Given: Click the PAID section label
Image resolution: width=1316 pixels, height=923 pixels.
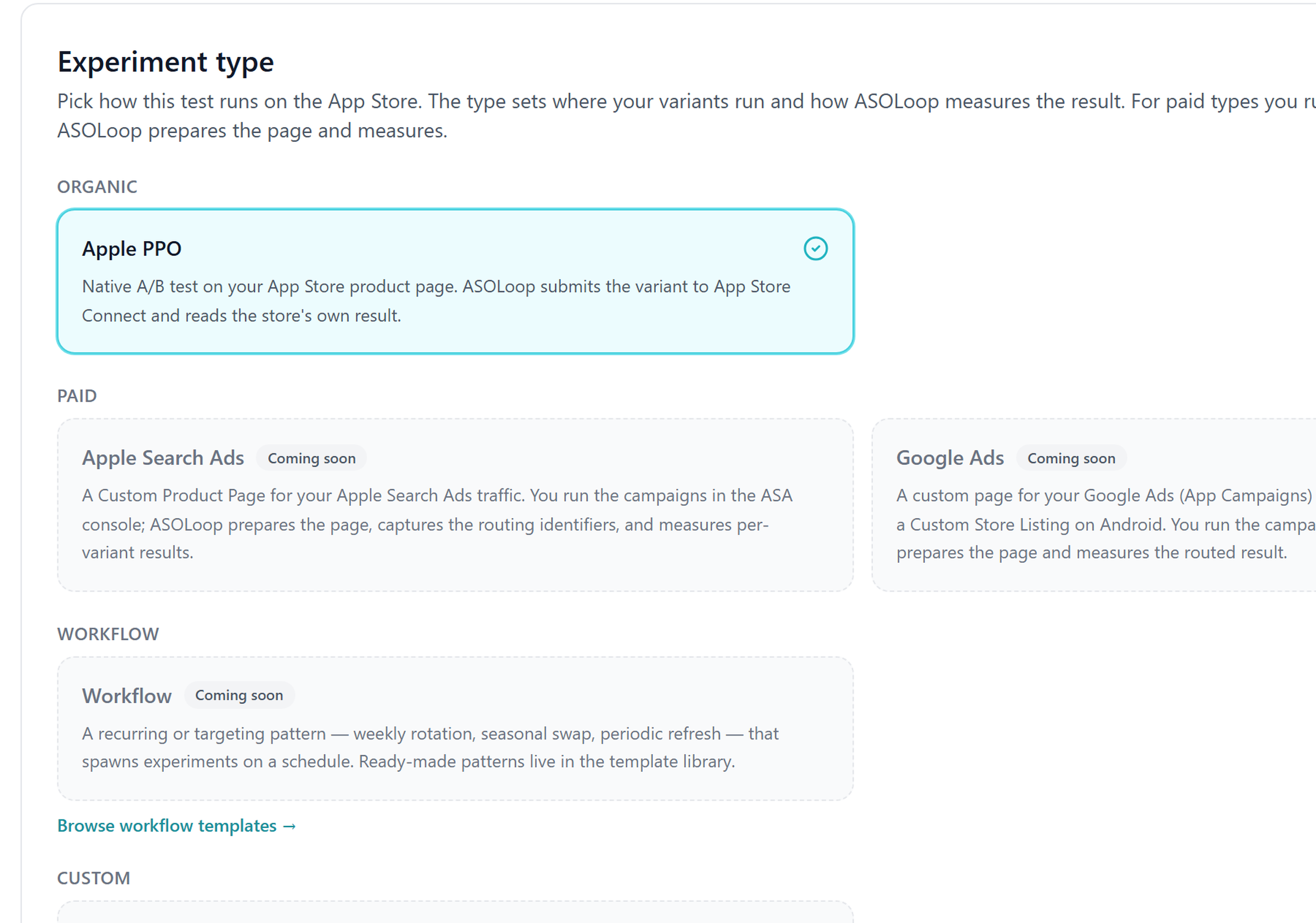Looking at the screenshot, I should click(x=77, y=396).
